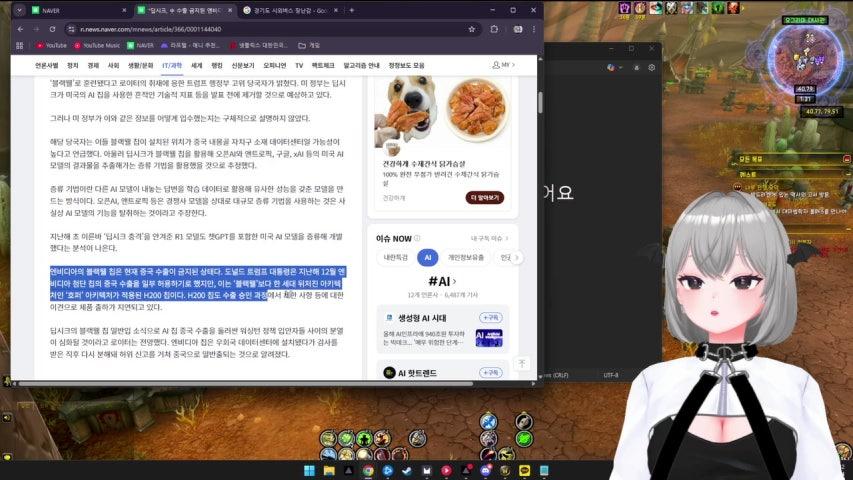
Task: Open the 이슈 NOW info icon
Action: (417, 238)
